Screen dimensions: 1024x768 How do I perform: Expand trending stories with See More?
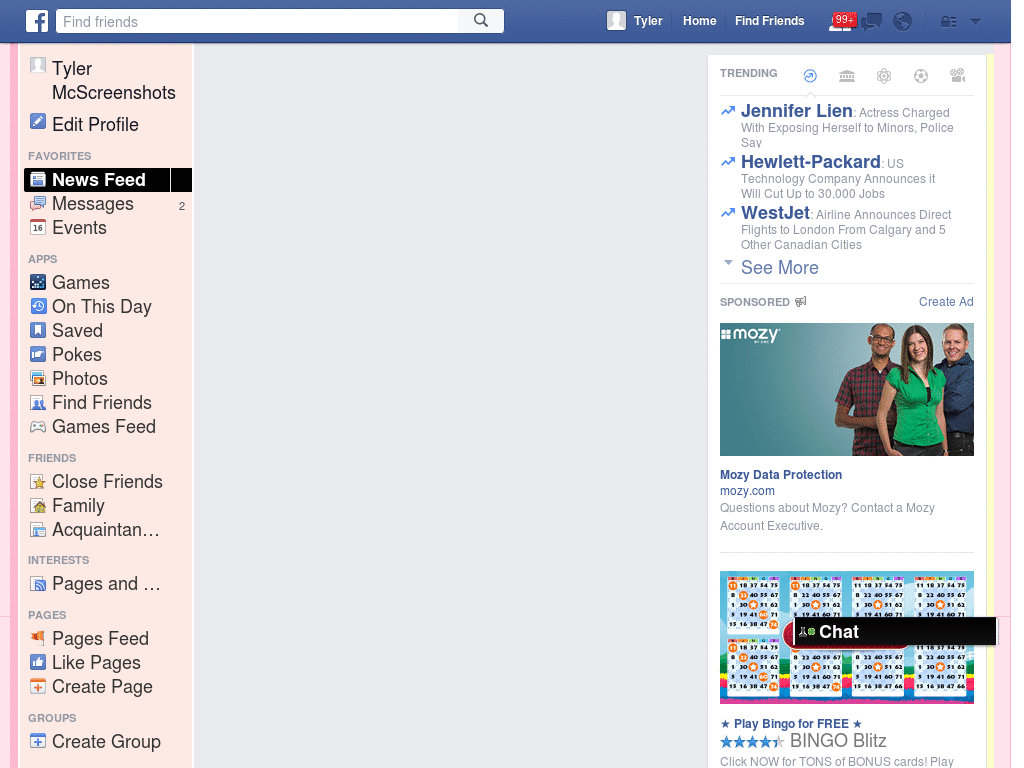[x=779, y=267]
